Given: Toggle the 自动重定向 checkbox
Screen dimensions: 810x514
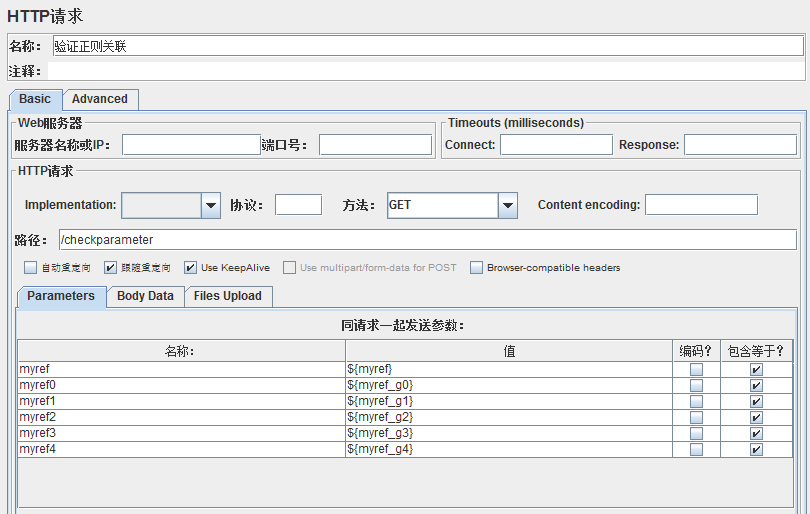Looking at the screenshot, I should click(x=30, y=268).
